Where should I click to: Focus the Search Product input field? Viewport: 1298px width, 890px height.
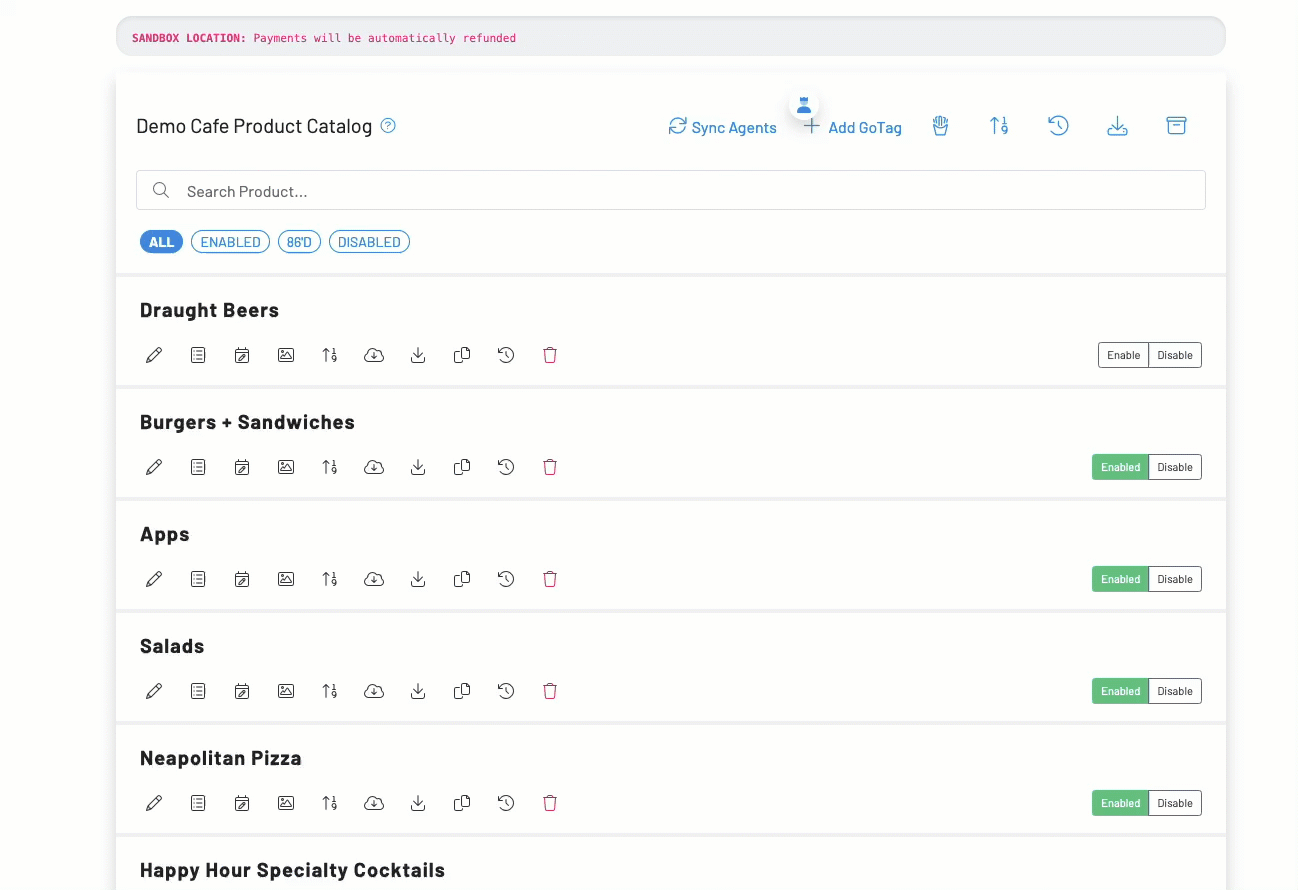click(670, 191)
